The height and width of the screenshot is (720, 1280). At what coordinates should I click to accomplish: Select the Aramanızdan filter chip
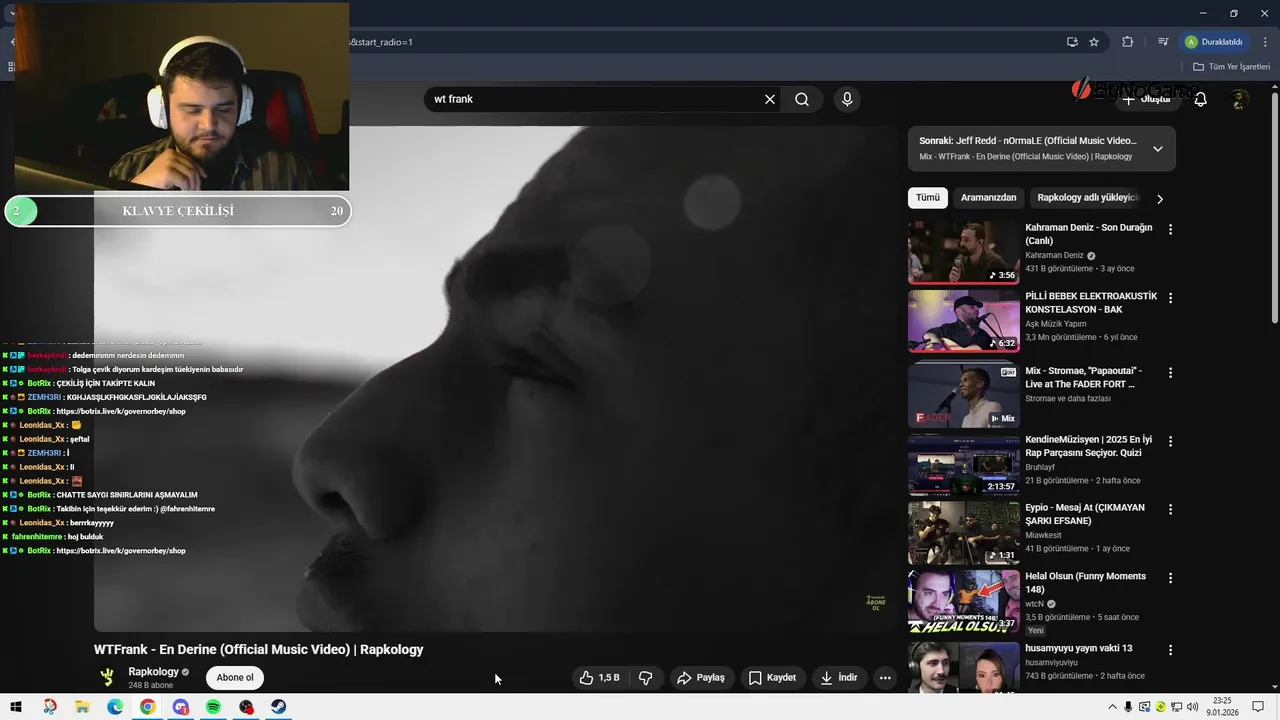pos(989,198)
